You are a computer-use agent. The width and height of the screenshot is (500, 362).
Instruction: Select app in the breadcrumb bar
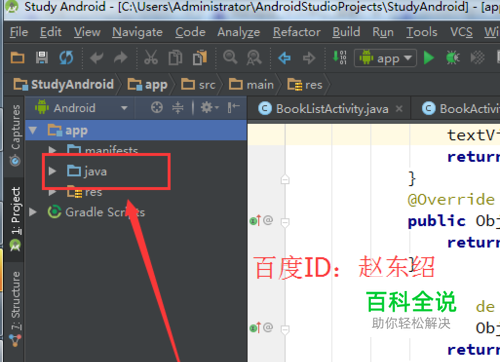(x=147, y=85)
